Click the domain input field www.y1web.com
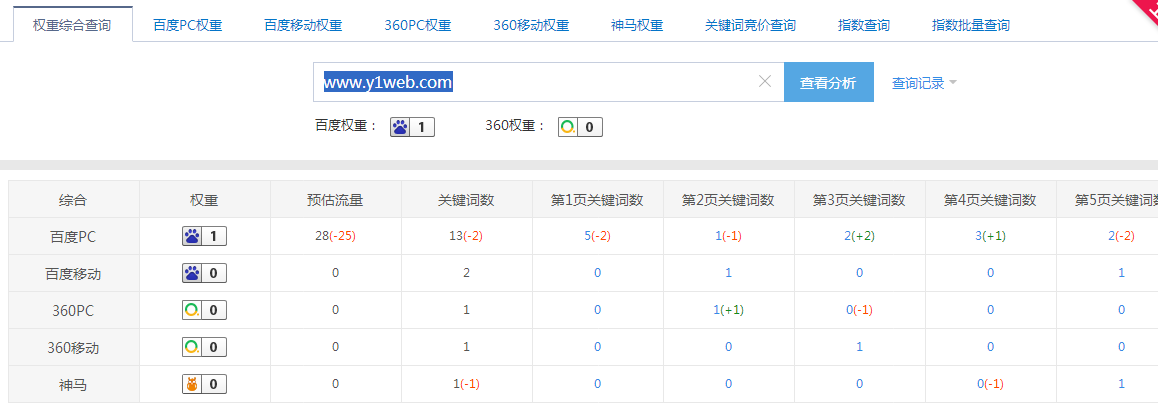The image size is (1158, 412). [540, 82]
